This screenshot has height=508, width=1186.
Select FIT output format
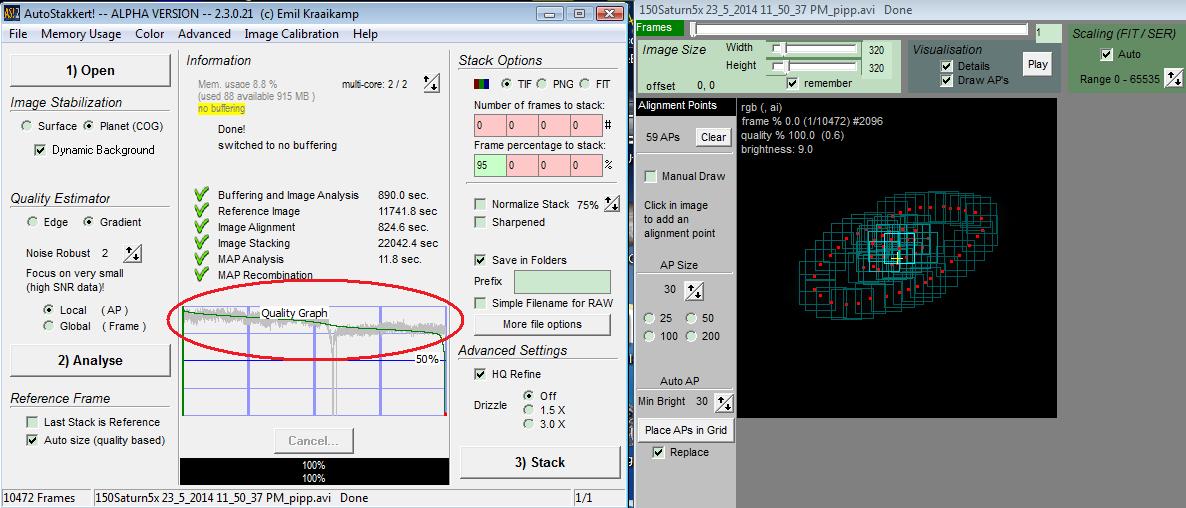point(585,84)
